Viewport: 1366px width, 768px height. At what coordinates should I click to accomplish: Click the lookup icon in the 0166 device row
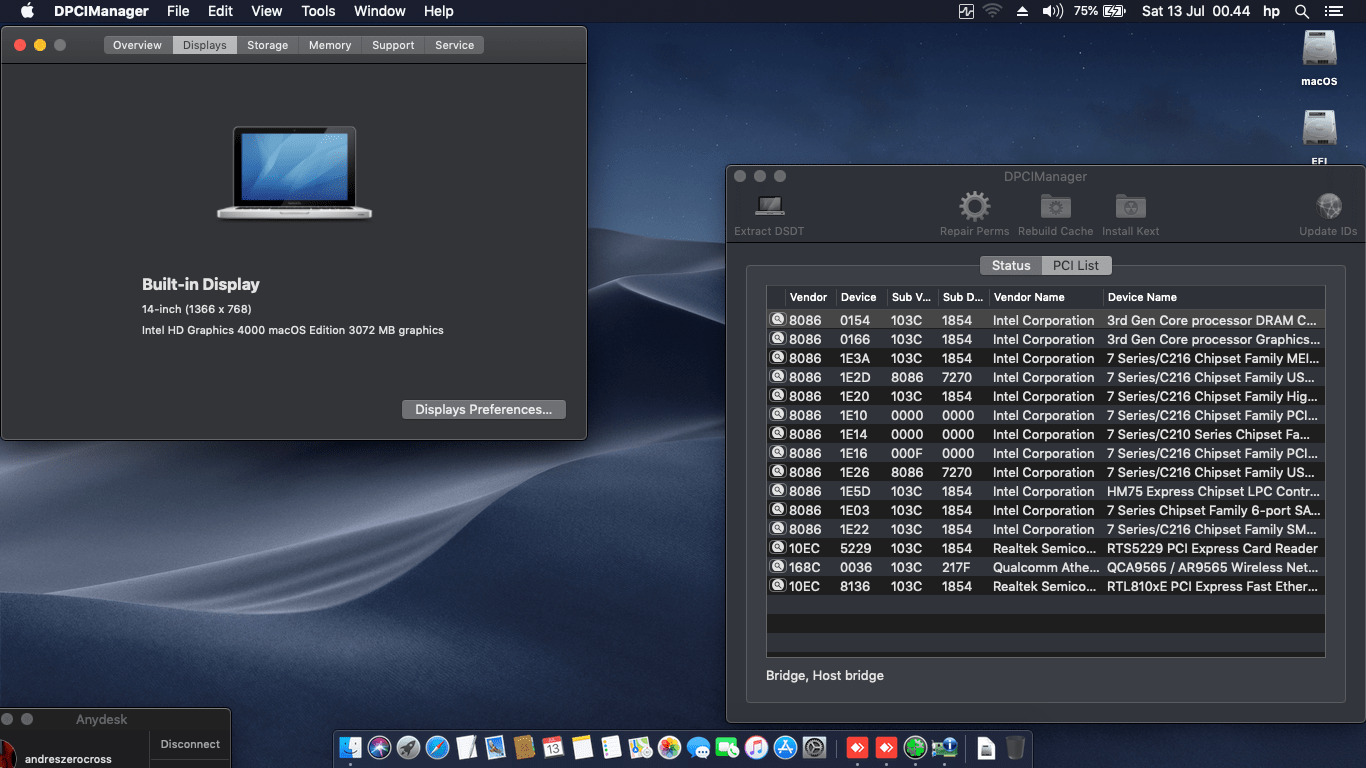[778, 339]
